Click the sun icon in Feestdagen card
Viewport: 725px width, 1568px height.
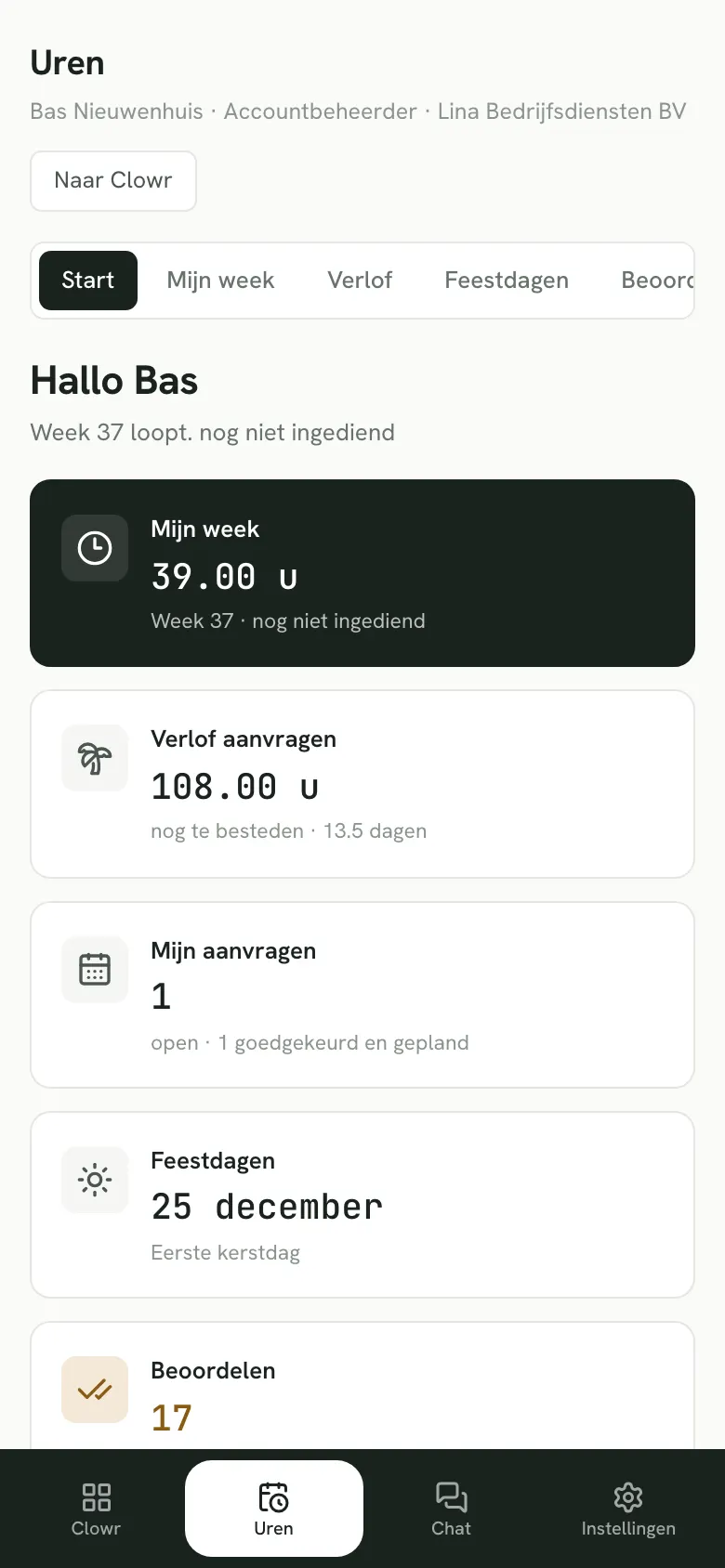coord(95,1180)
